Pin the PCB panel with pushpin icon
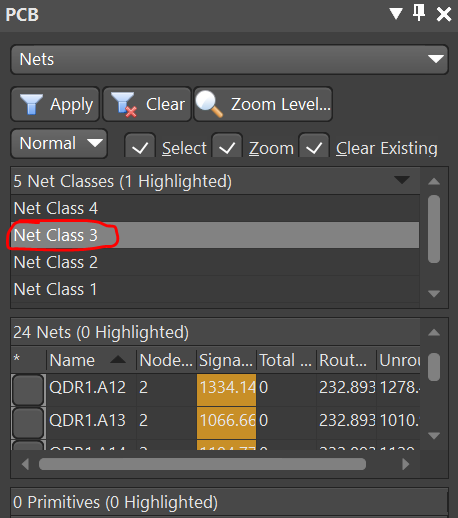 (419, 13)
